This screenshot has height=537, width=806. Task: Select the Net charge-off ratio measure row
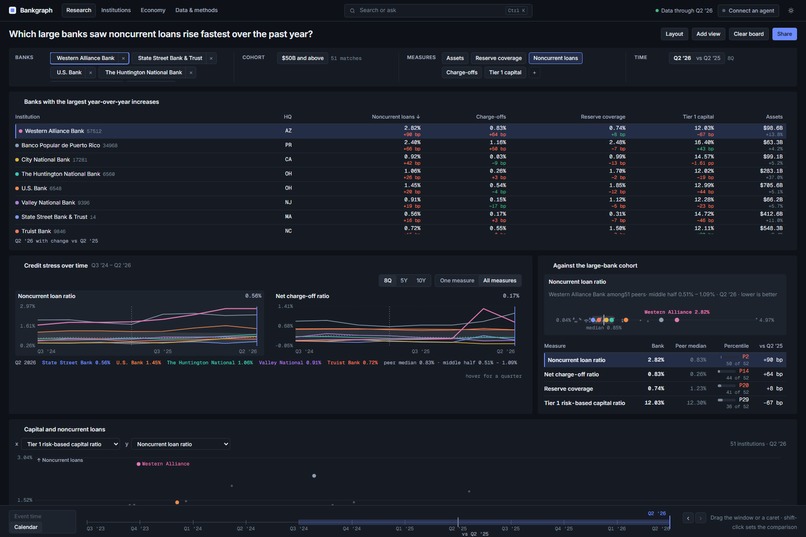tap(665, 375)
